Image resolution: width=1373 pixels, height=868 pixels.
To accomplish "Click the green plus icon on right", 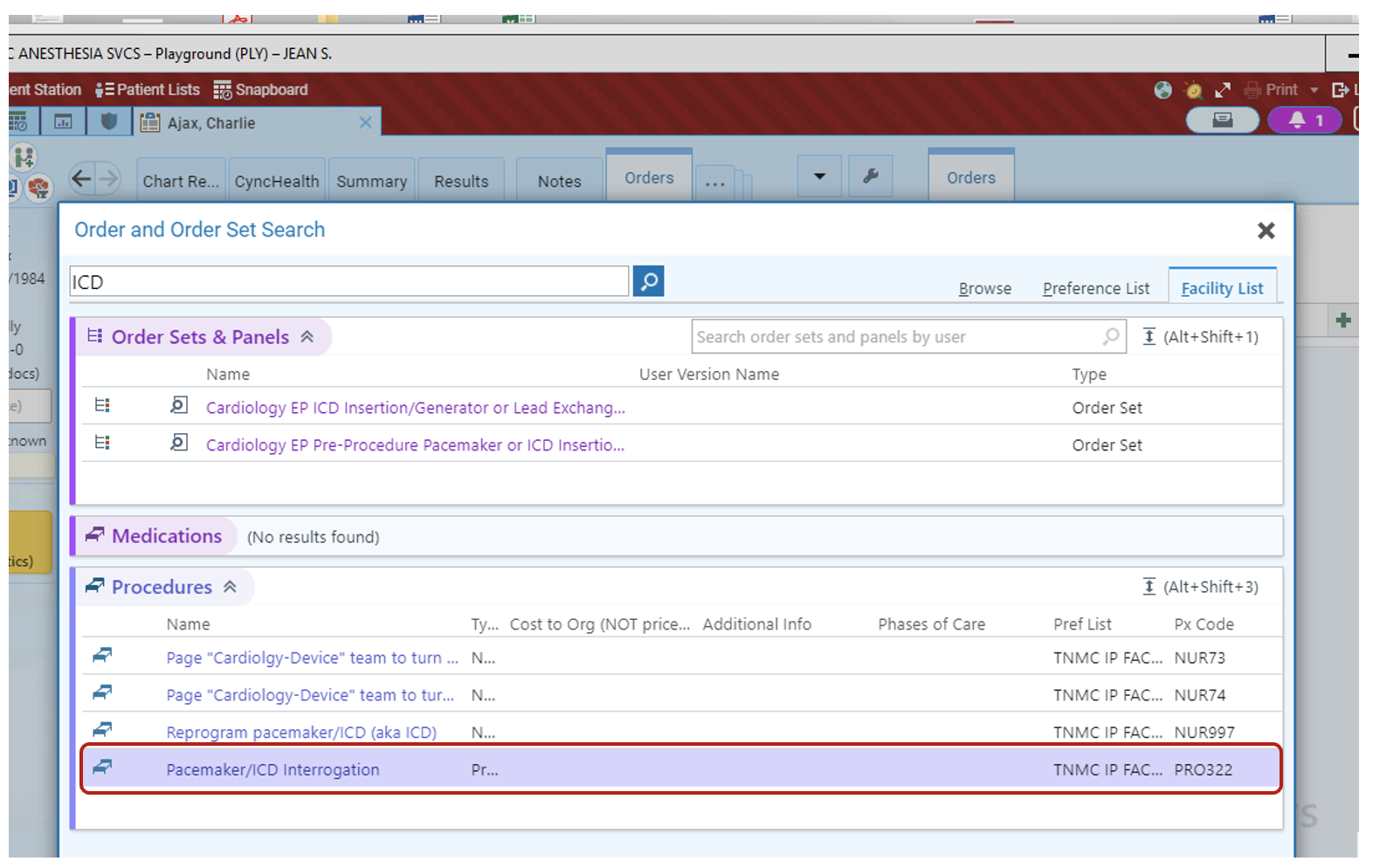I will tap(1342, 320).
